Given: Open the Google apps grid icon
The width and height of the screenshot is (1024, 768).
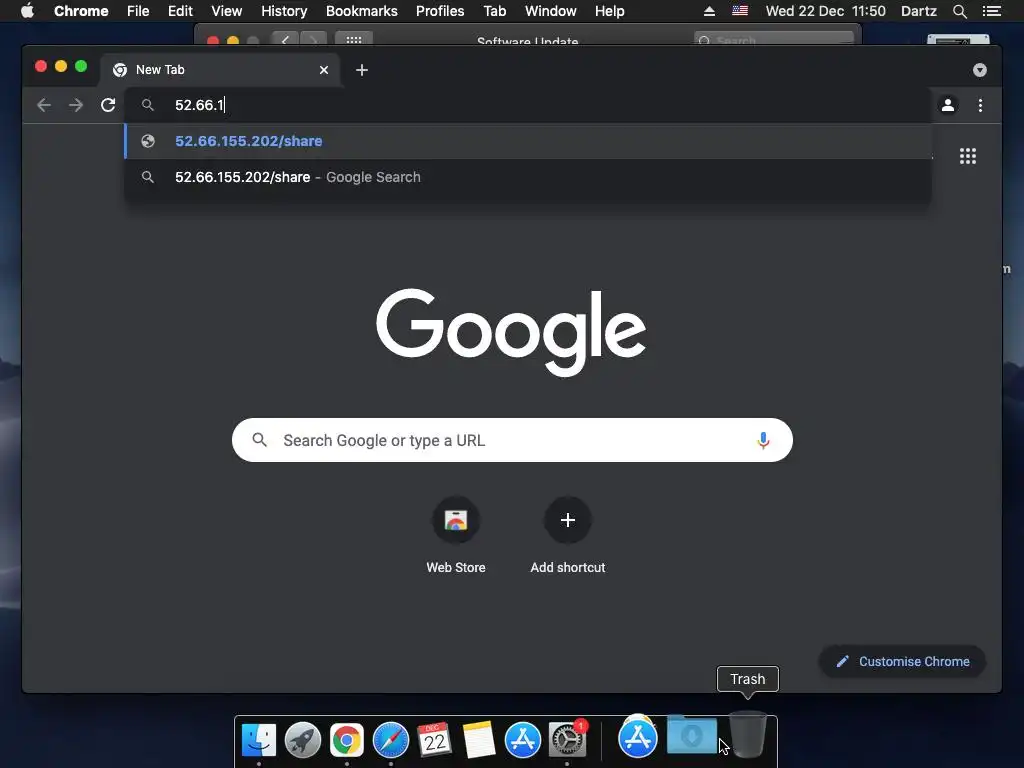Looking at the screenshot, I should (968, 156).
